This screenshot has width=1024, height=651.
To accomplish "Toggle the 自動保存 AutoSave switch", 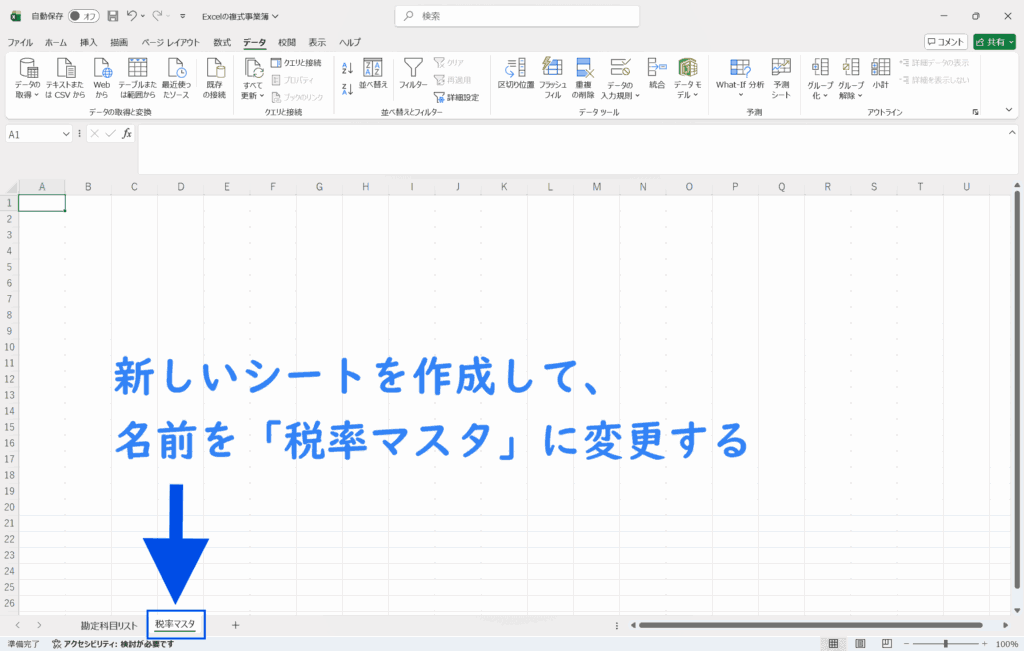I will click(83, 16).
